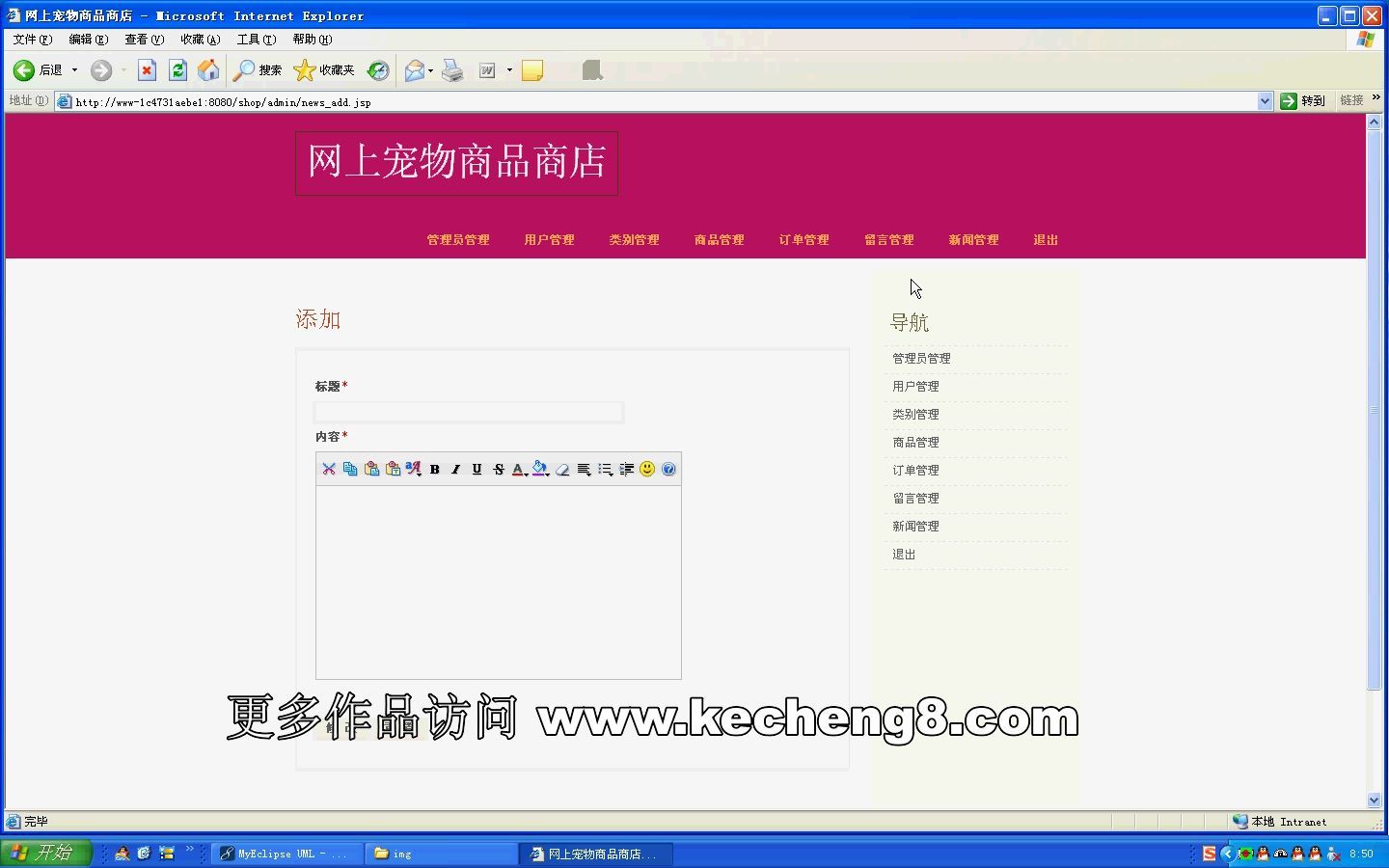Screen dimensions: 1389x868
Task: Select 订单管理 in the 导航 sidebar
Action: pos(915,471)
